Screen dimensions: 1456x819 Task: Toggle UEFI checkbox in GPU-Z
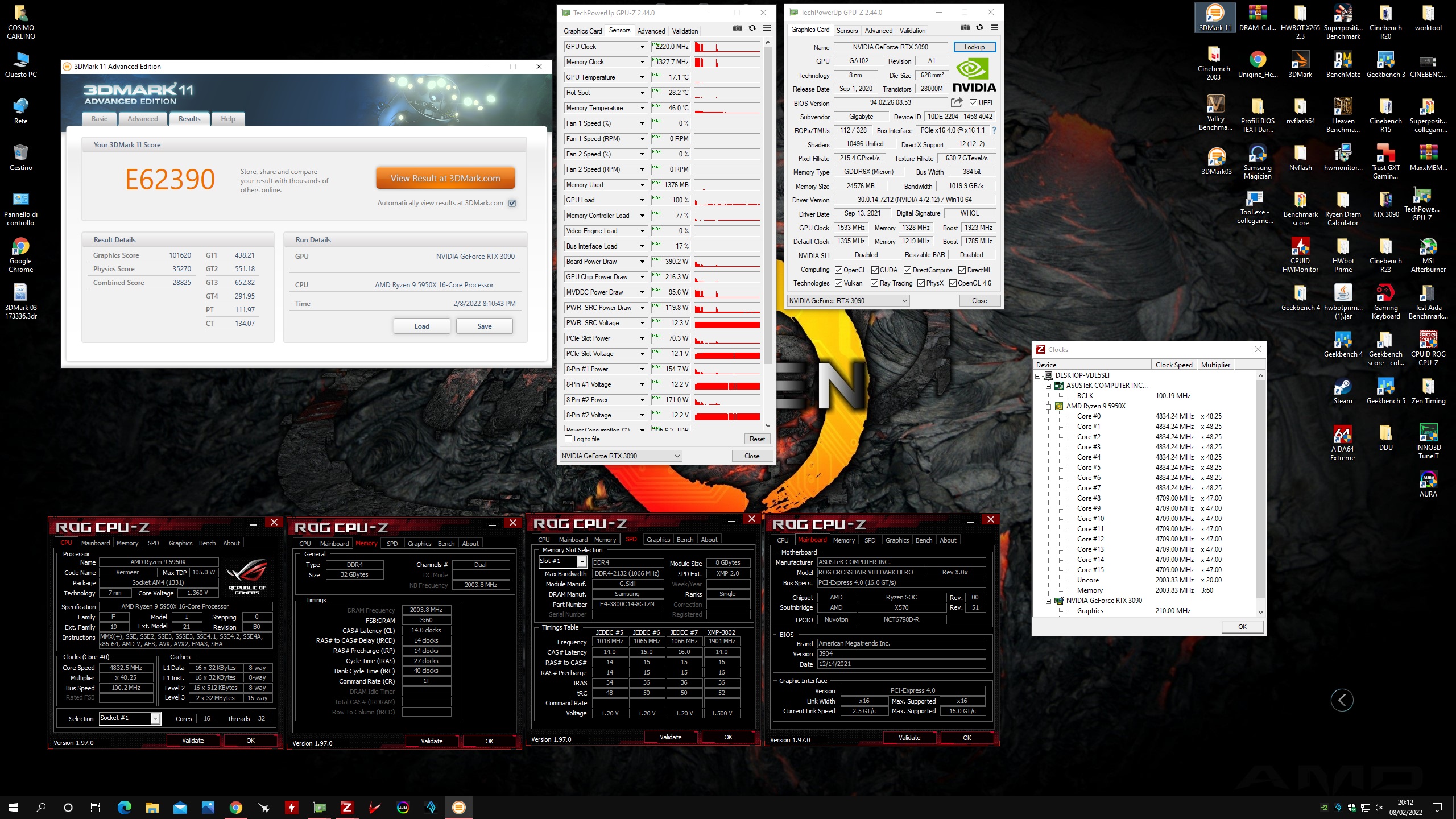coord(974,103)
